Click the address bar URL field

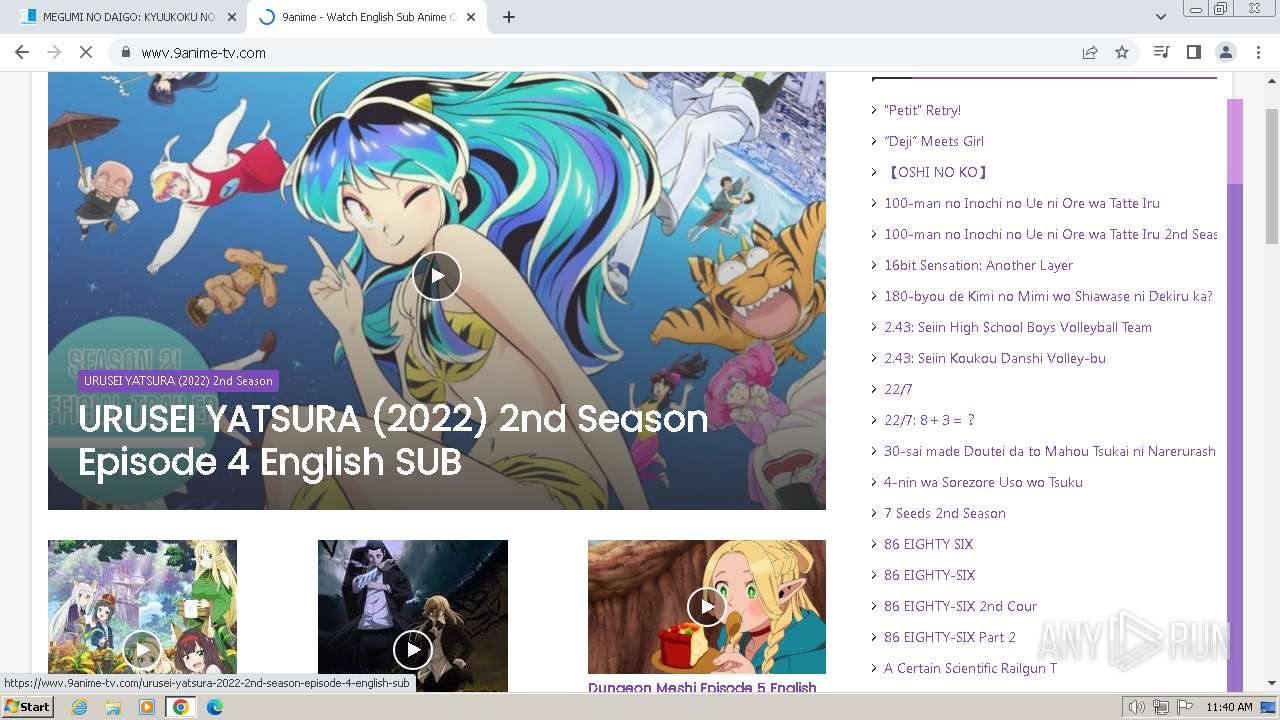[600, 52]
